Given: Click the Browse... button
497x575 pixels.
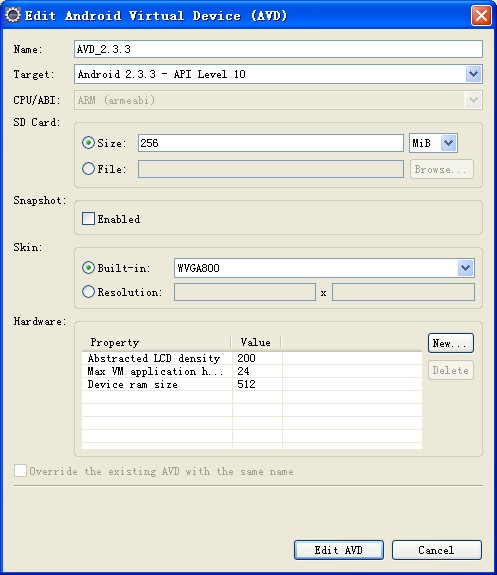Looking at the screenshot, I should 442,169.
